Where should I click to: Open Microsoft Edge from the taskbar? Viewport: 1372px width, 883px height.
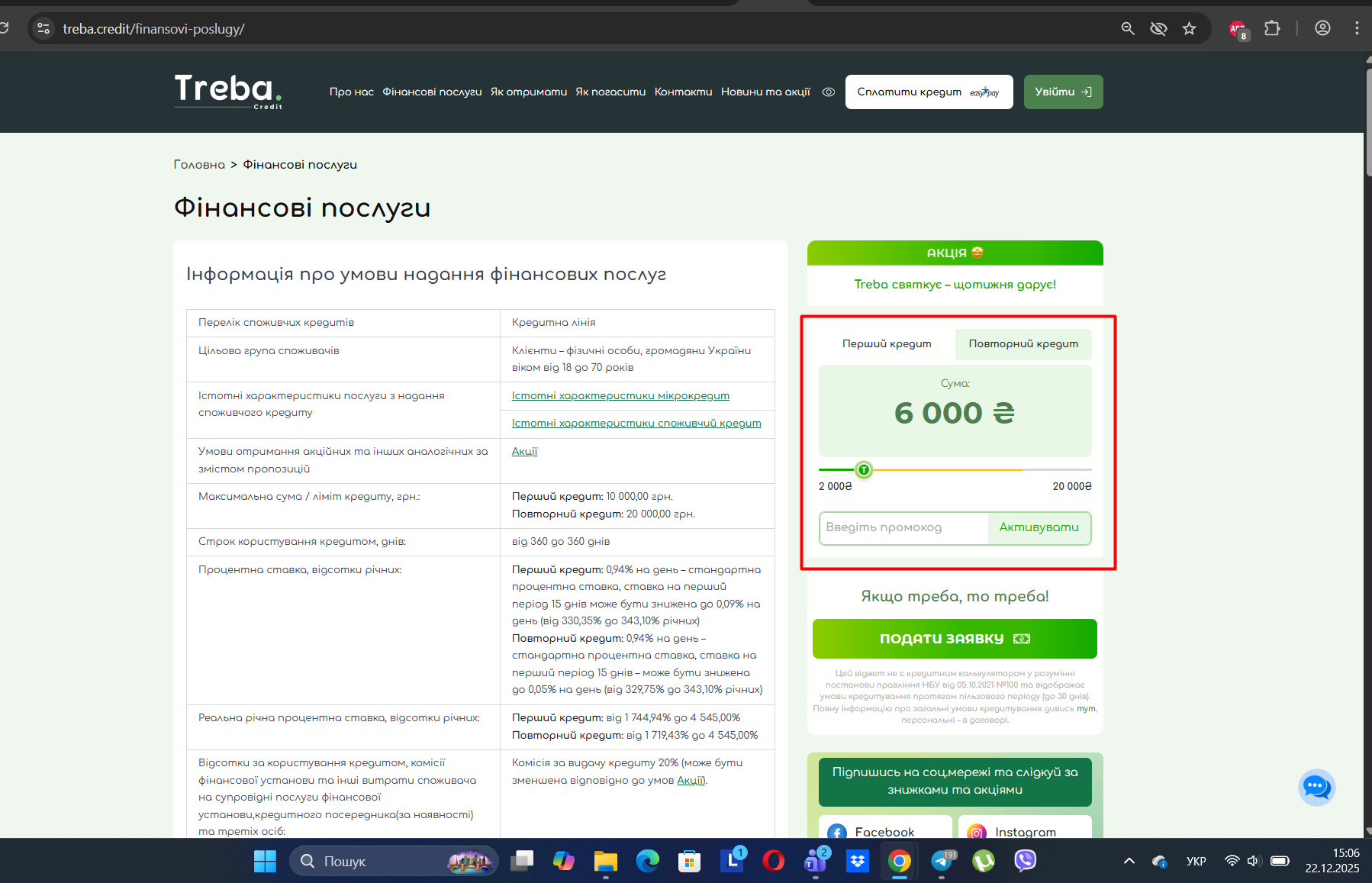pos(648,861)
